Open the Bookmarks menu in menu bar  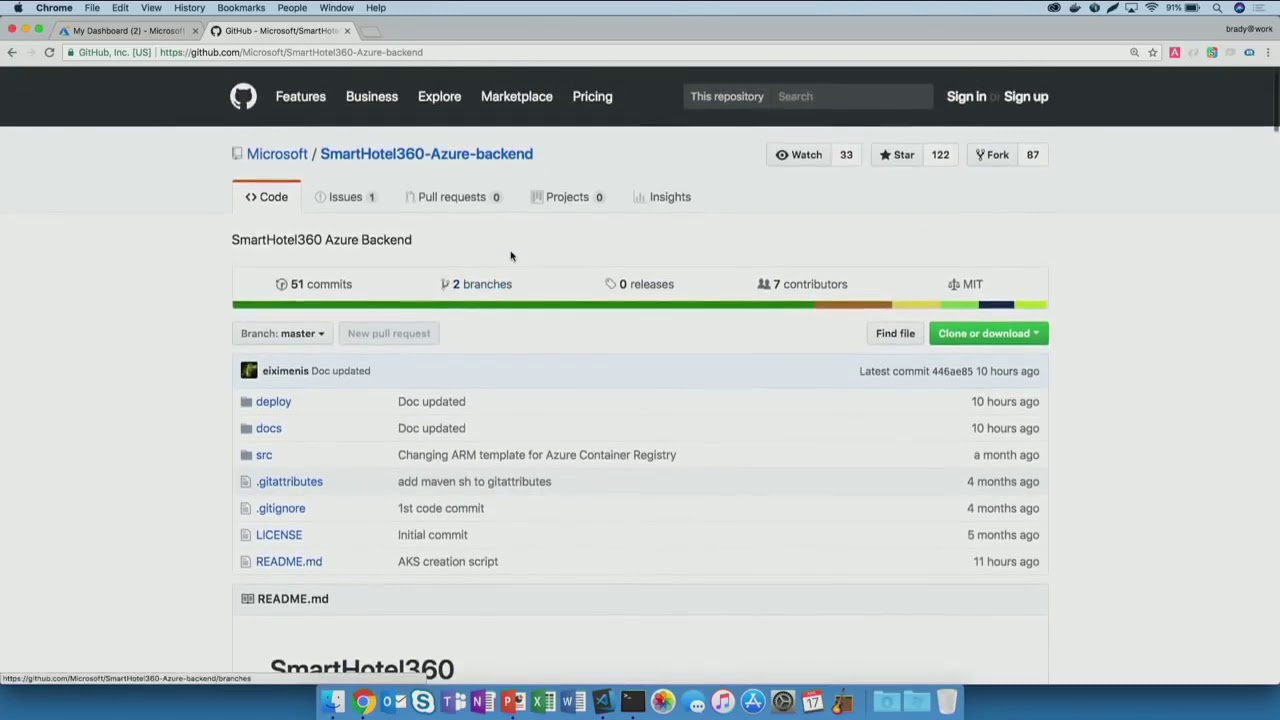[x=241, y=8]
